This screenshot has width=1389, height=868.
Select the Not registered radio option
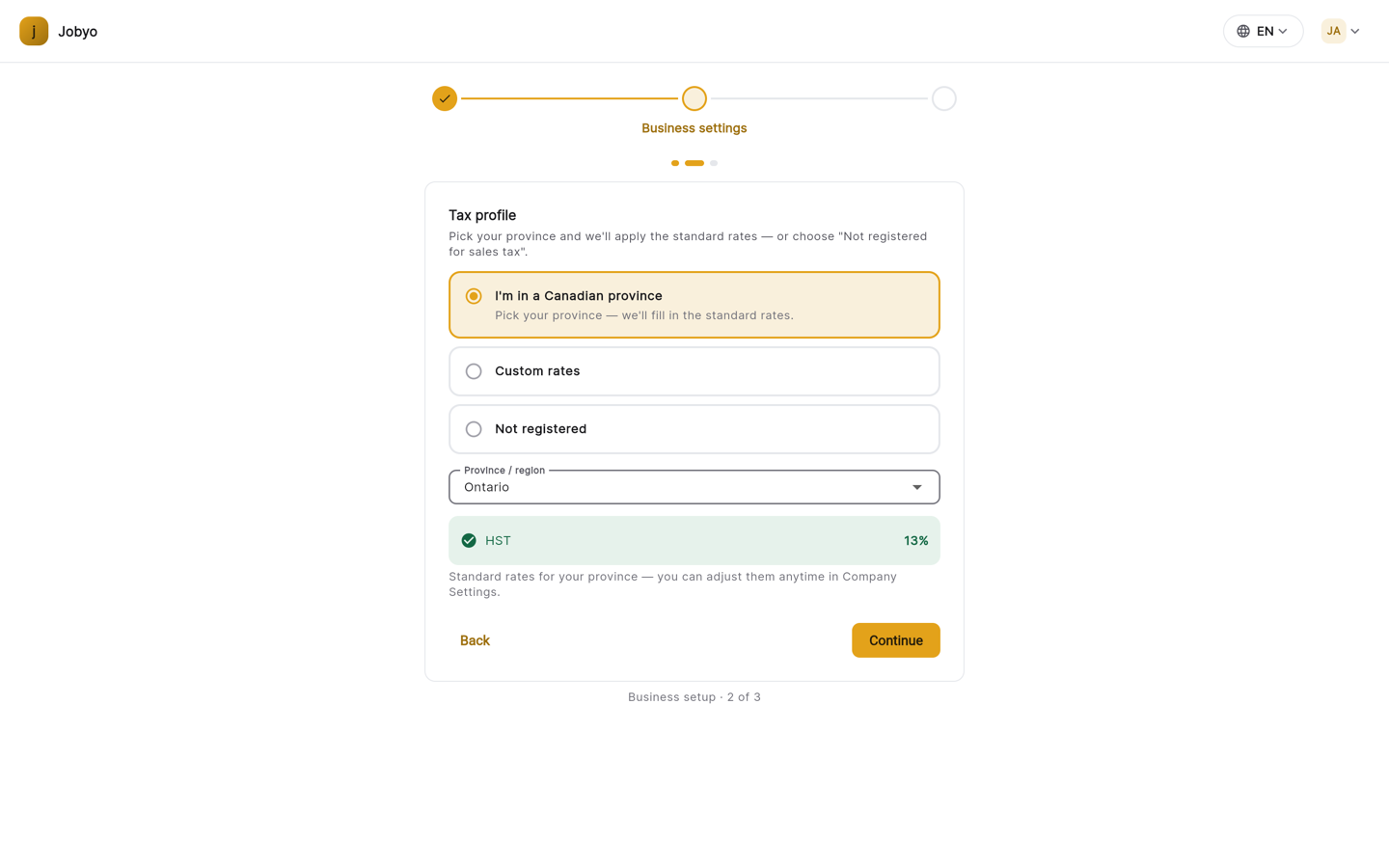tap(694, 429)
